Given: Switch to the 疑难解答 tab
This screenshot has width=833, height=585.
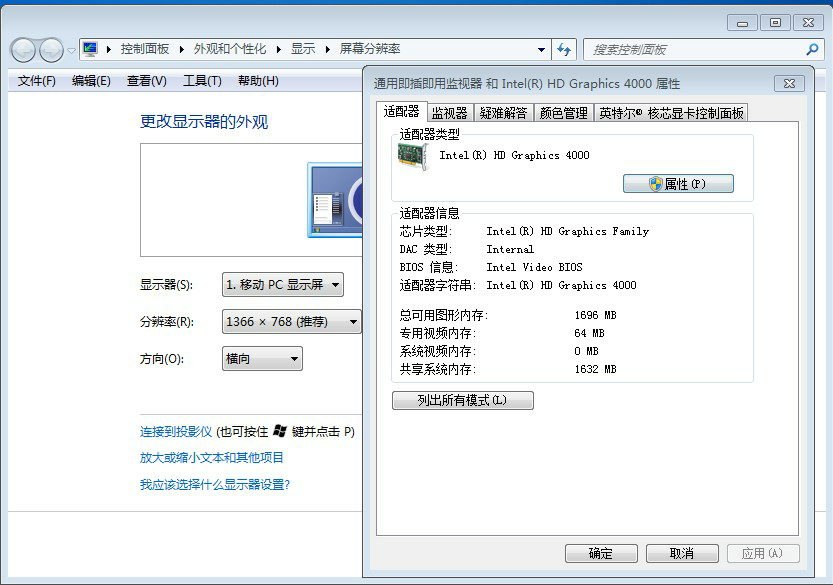Looking at the screenshot, I should point(503,113).
